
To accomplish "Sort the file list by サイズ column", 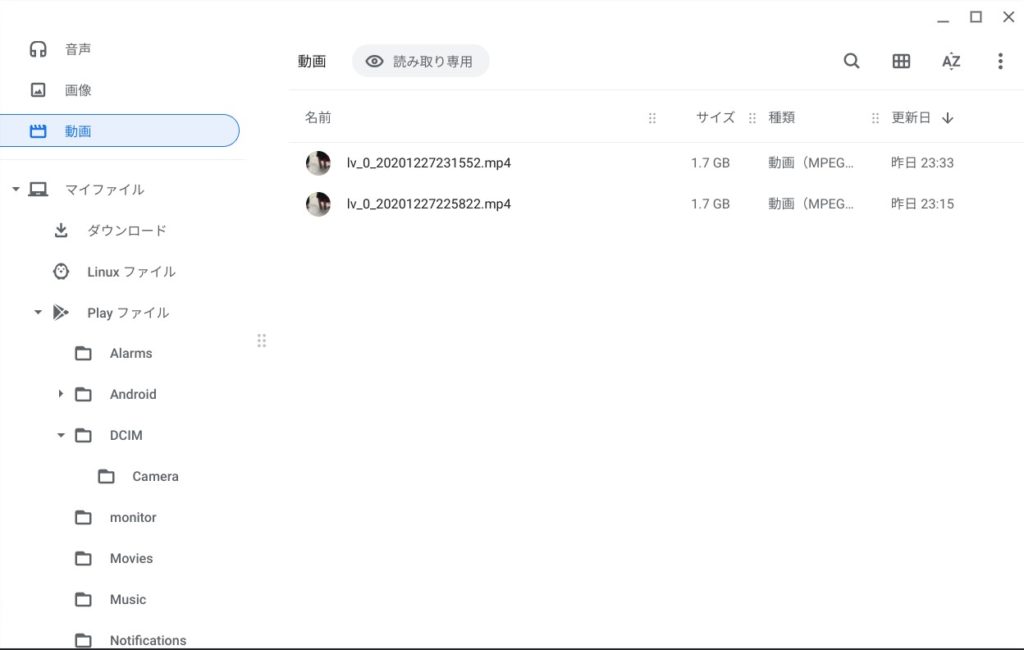I will tap(715, 118).
